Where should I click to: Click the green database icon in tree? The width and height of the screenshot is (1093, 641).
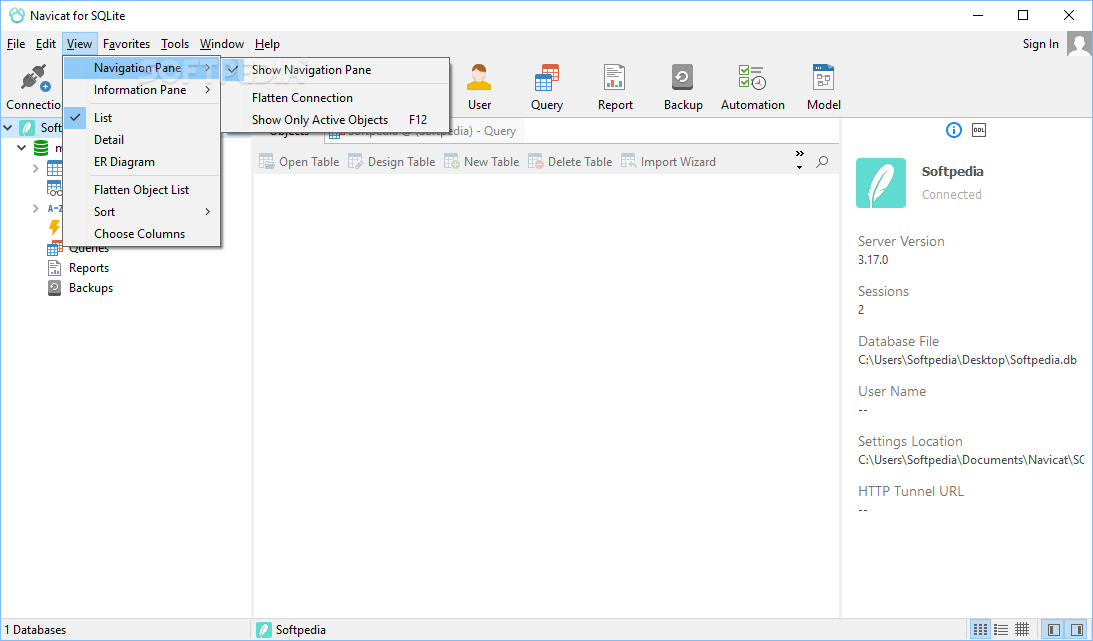(x=41, y=148)
